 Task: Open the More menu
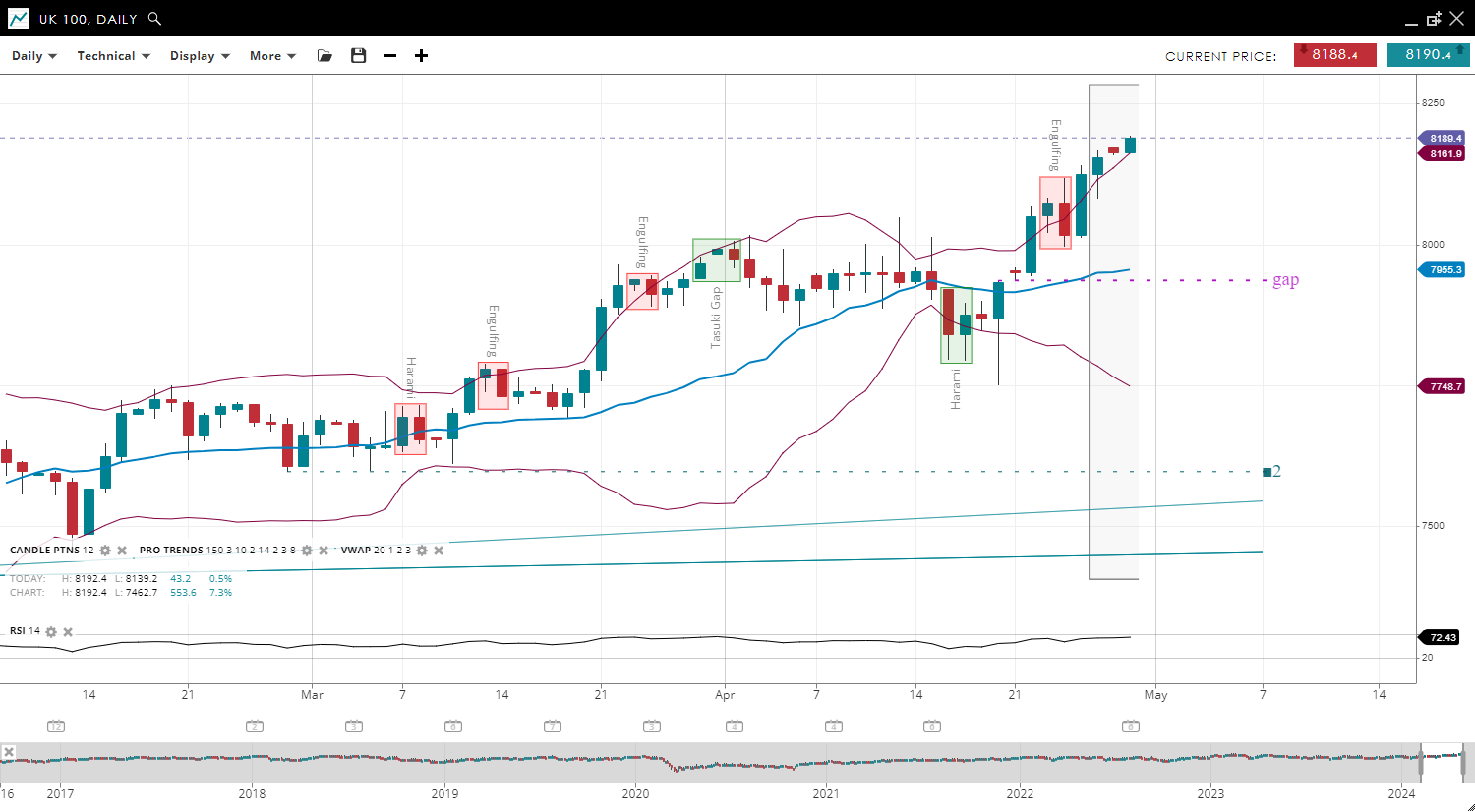point(272,56)
